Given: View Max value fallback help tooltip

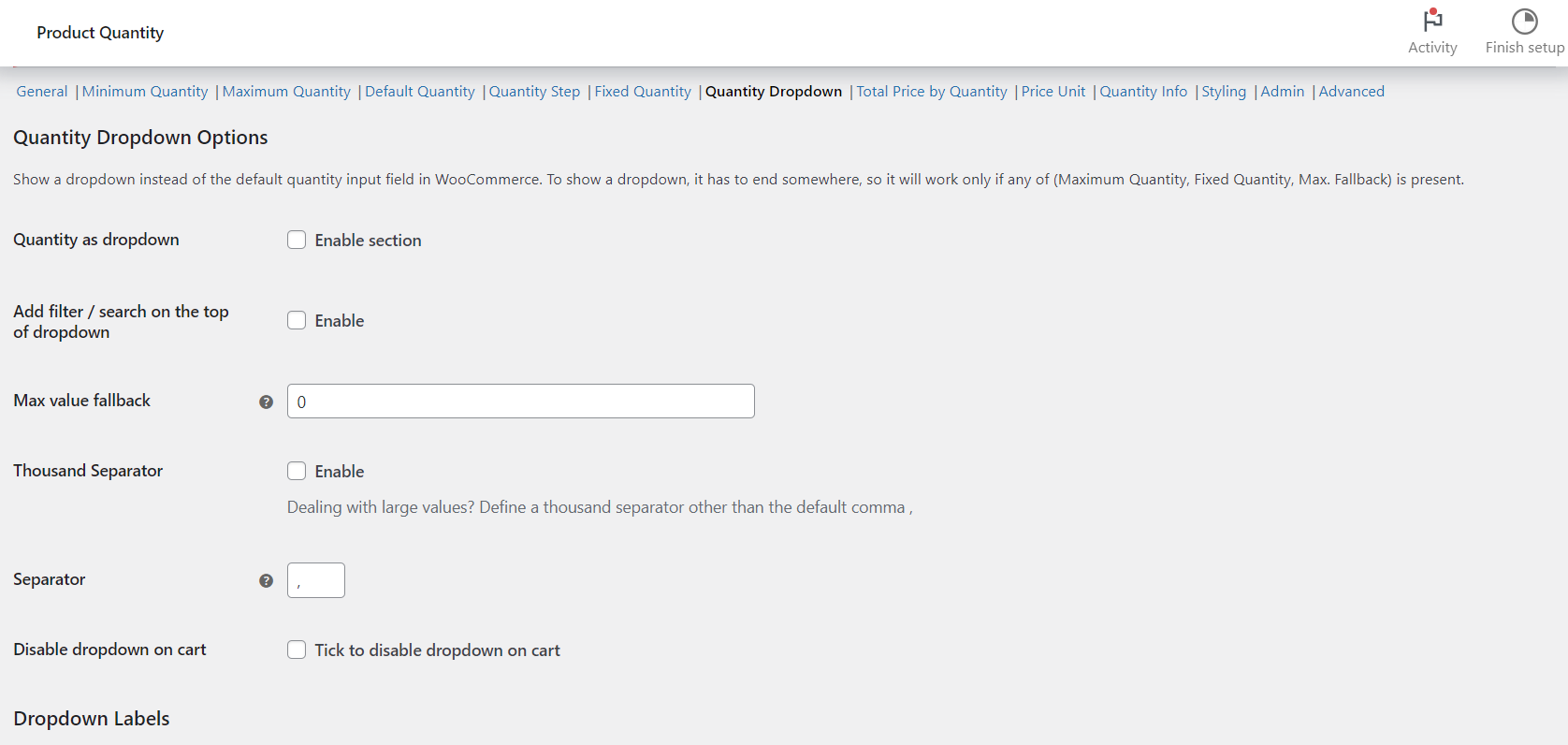Looking at the screenshot, I should coord(267,401).
